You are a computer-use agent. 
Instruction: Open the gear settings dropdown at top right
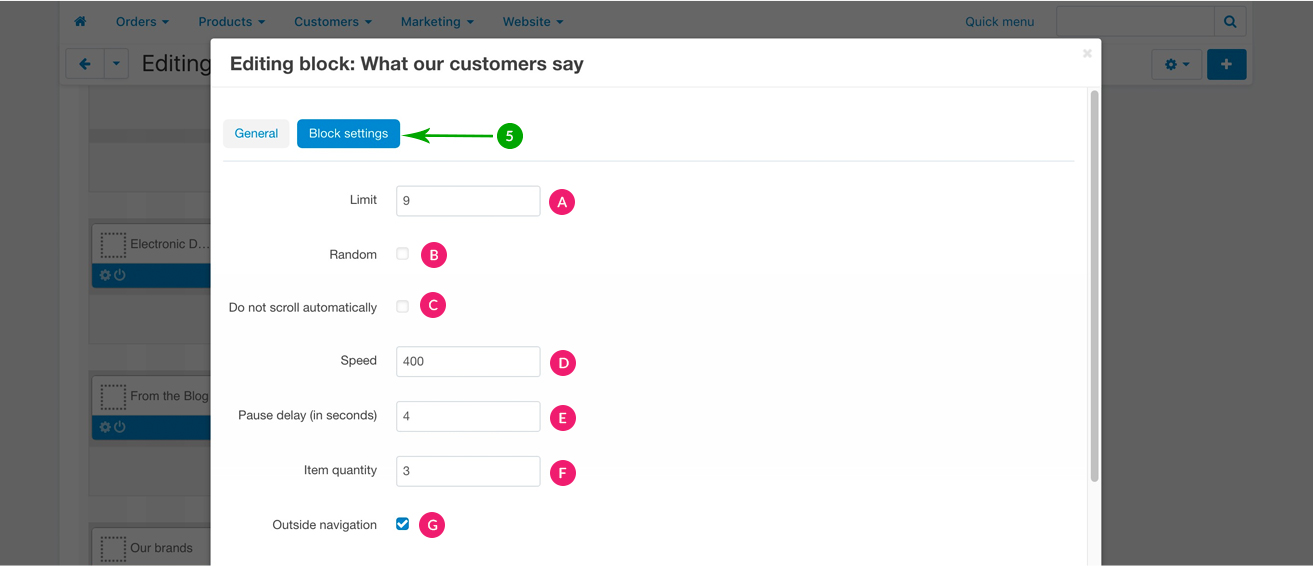(x=1175, y=64)
